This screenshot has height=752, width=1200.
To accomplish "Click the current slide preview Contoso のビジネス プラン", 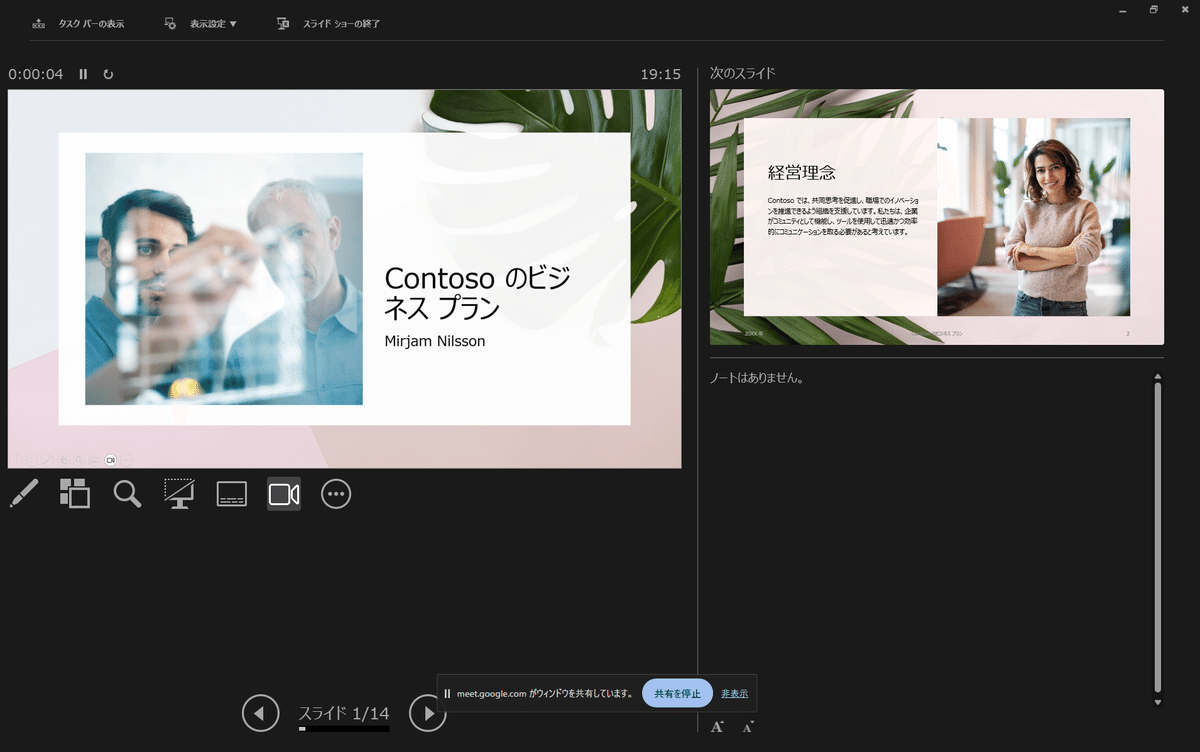I will [345, 279].
